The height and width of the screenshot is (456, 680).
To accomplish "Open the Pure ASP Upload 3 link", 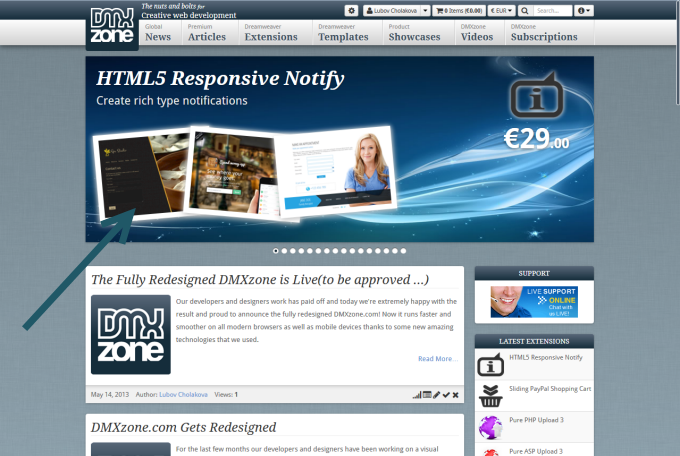I will (x=536, y=451).
